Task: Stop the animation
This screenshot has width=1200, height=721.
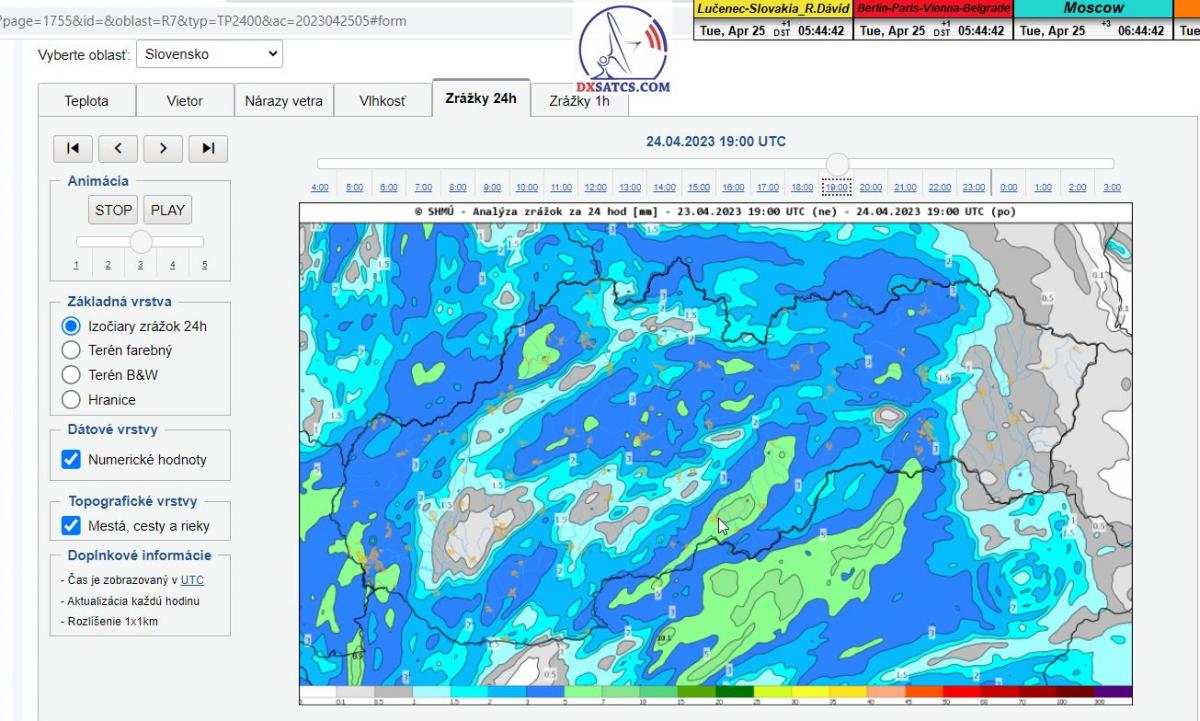Action: pyautogui.click(x=113, y=210)
